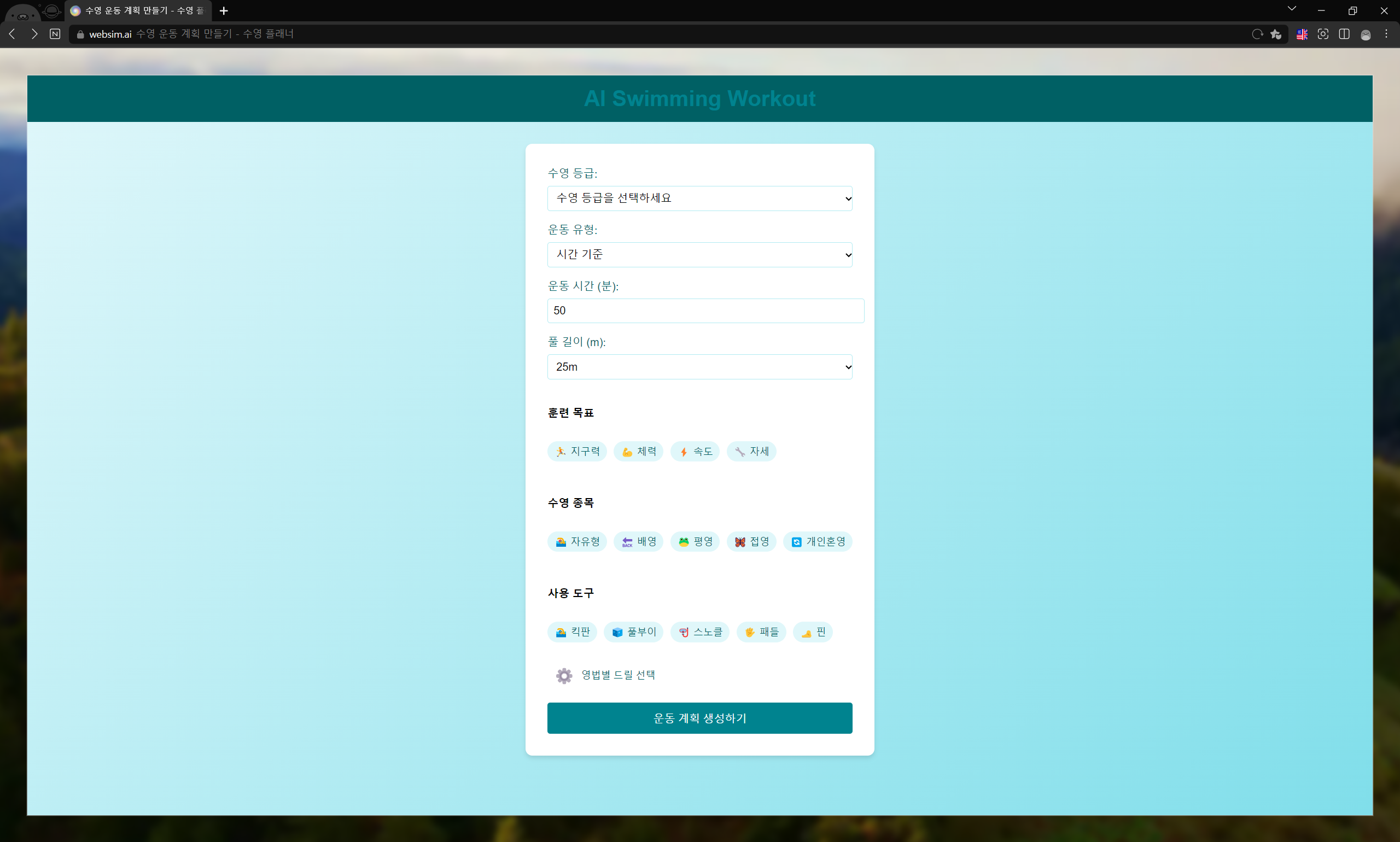Open the browser extensions icon
The width and height of the screenshot is (1400, 842).
1276,34
